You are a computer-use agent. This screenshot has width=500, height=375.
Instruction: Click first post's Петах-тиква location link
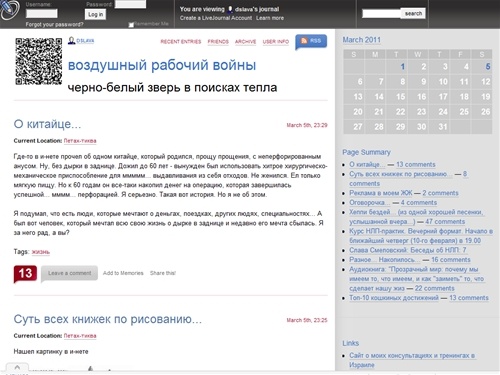[x=80, y=141]
